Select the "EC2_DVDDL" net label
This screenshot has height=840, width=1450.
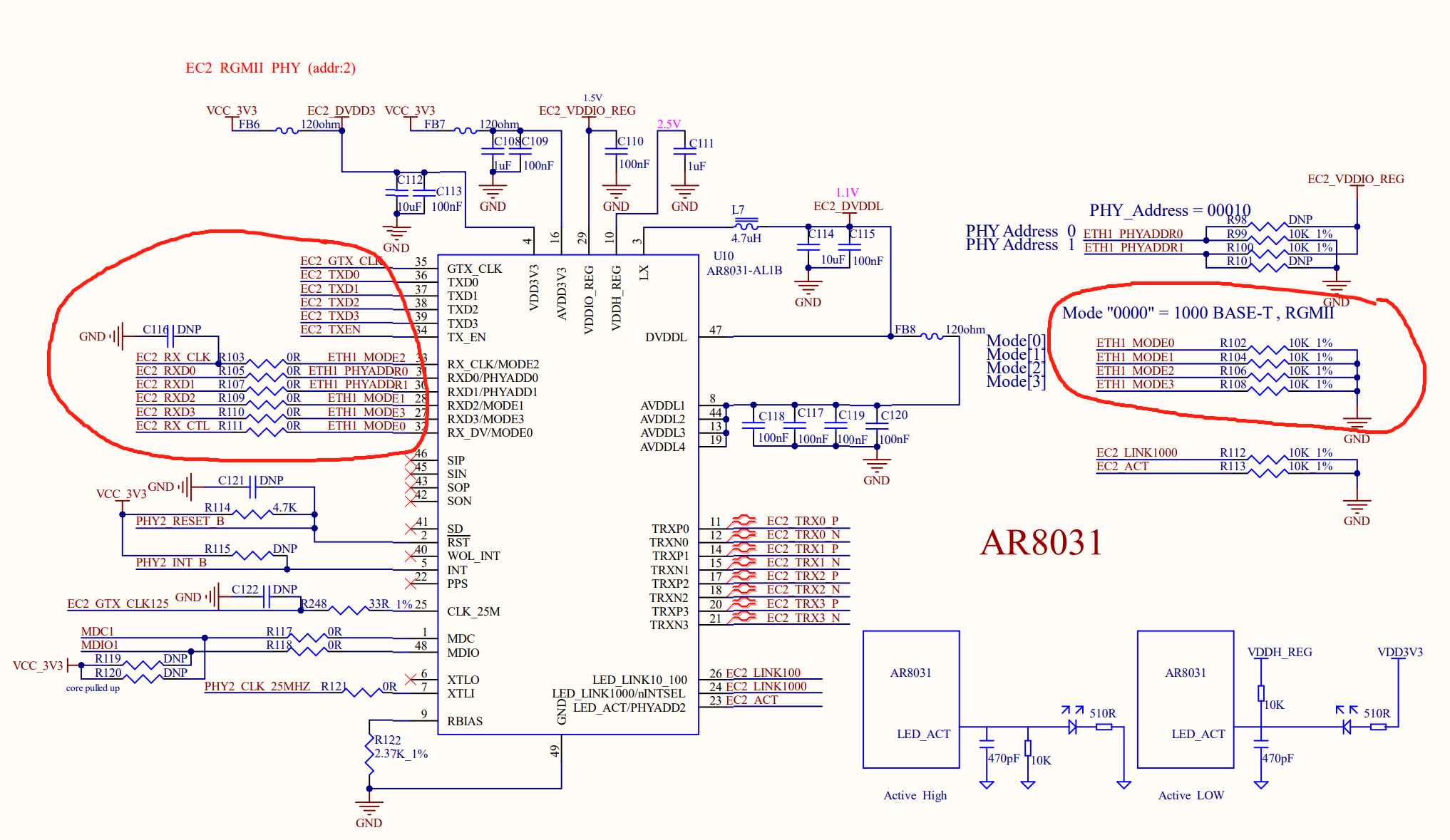pyautogui.click(x=848, y=206)
